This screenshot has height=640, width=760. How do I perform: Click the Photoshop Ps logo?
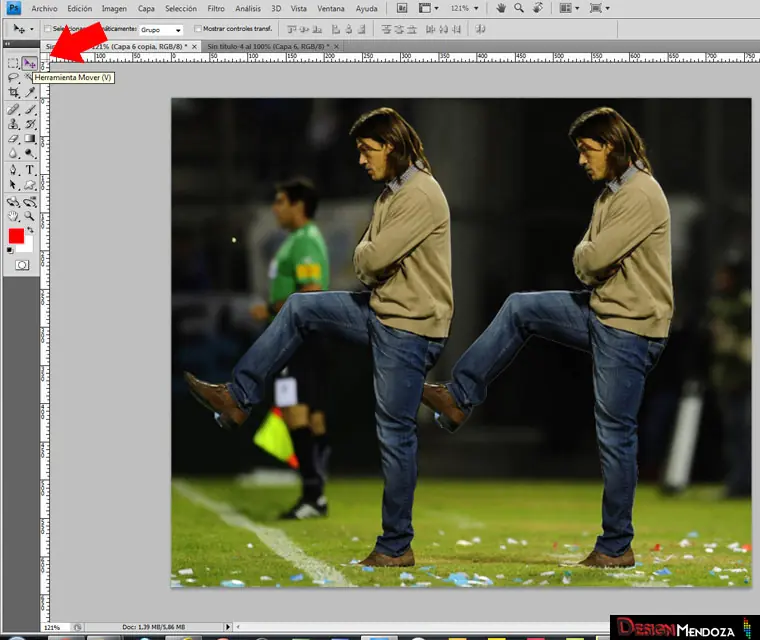pyautogui.click(x=14, y=8)
